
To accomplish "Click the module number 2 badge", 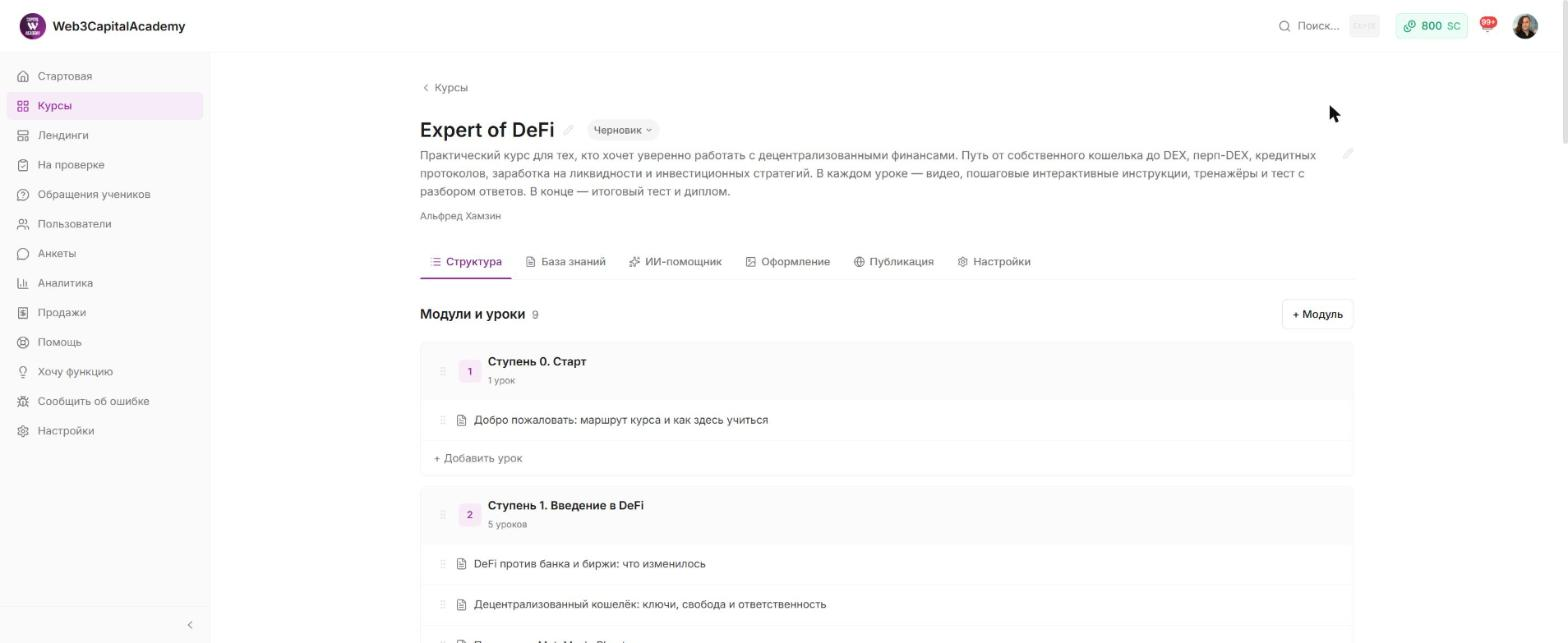I will point(470,515).
